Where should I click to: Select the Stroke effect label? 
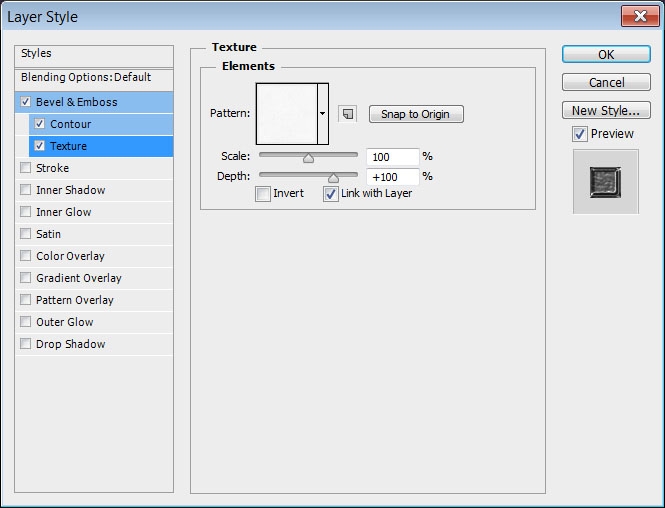[52, 168]
